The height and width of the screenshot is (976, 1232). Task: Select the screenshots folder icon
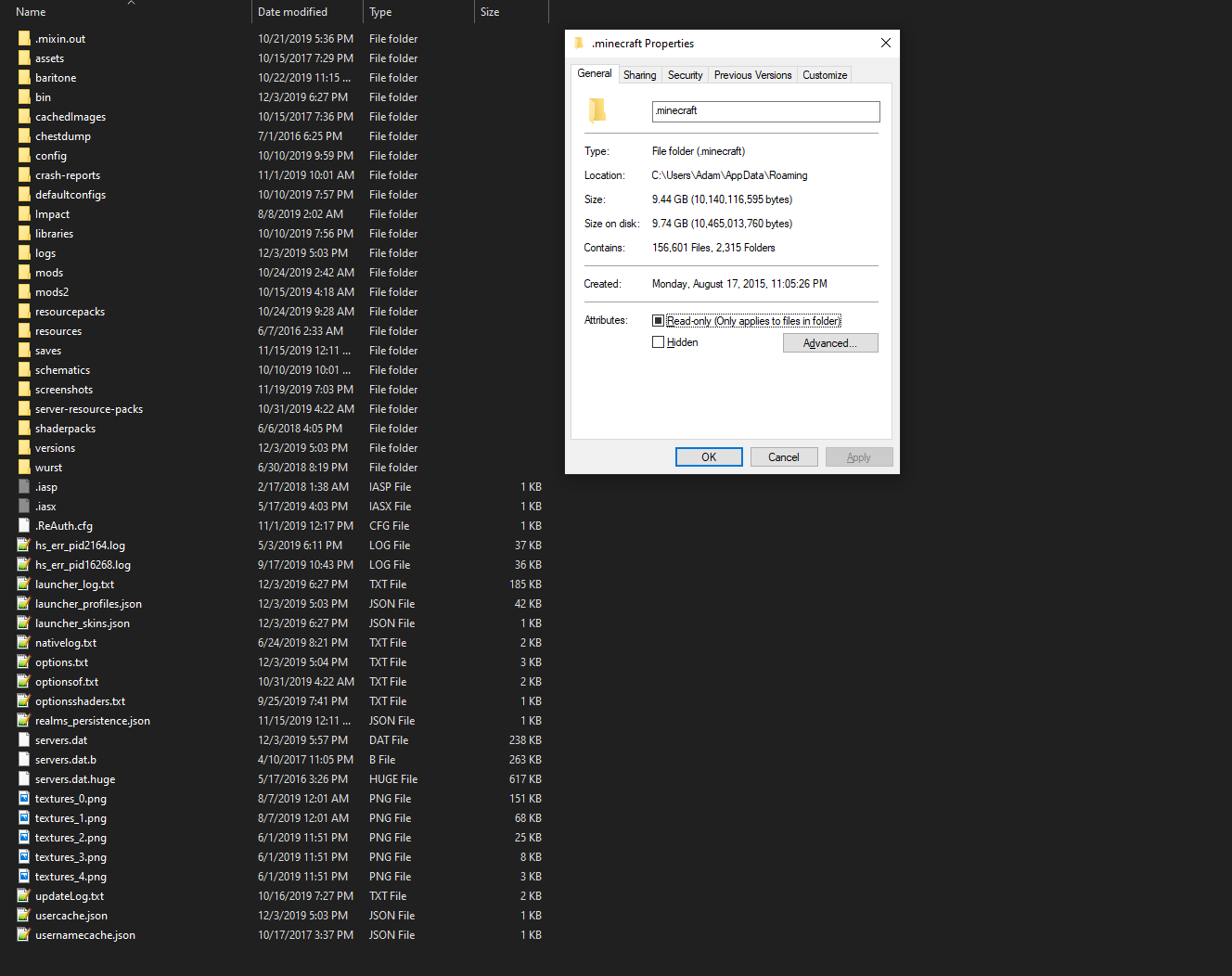[24, 390]
